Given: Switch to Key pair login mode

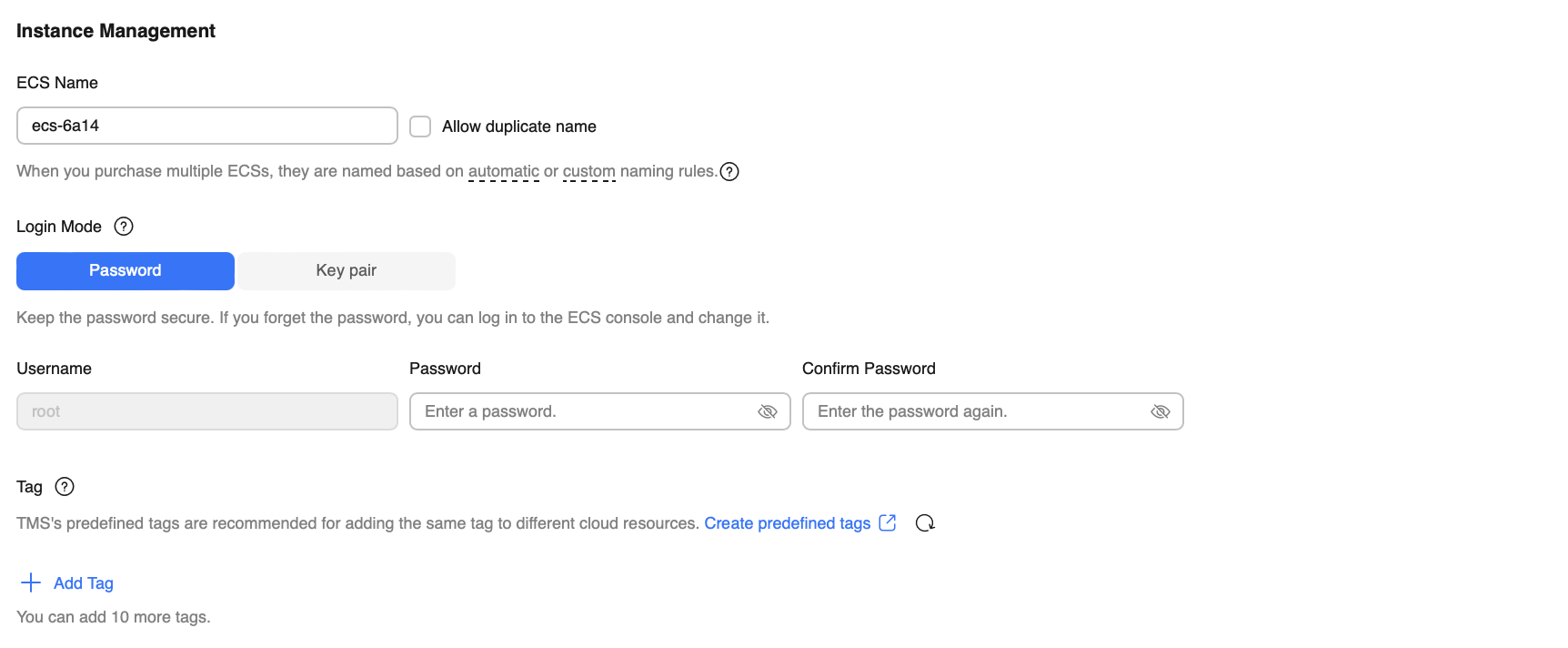Looking at the screenshot, I should [347, 271].
